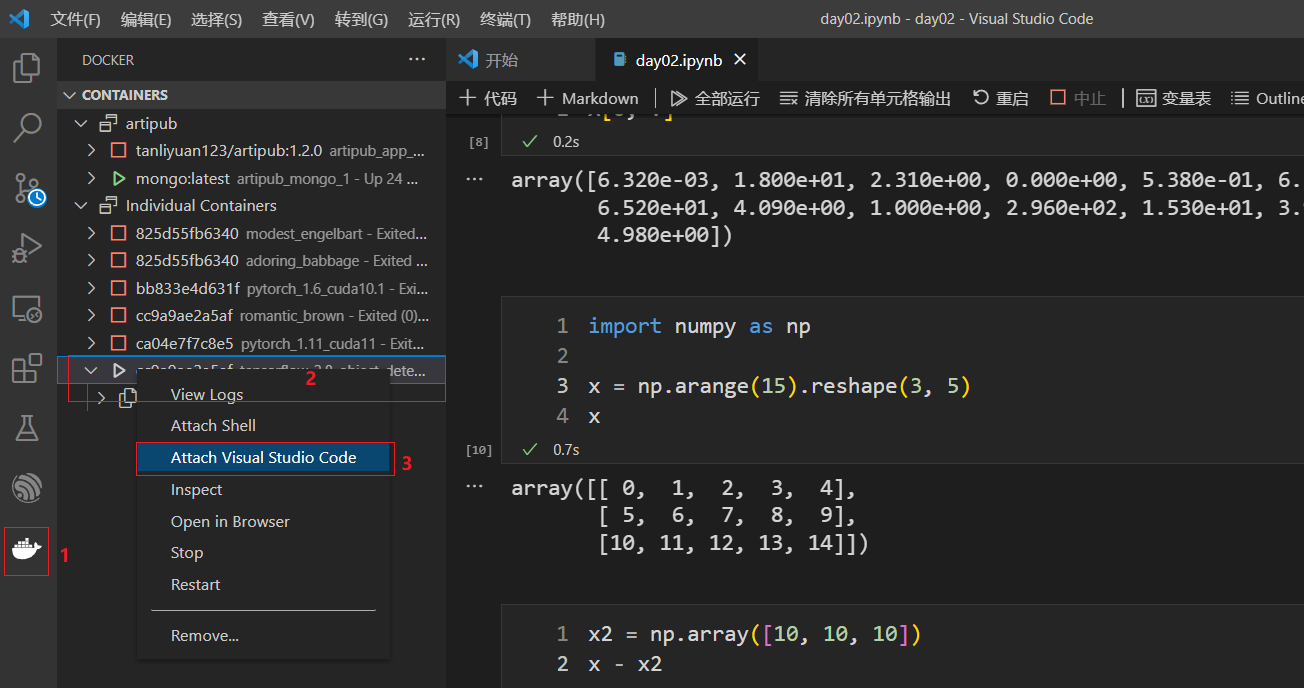Choose View Logs in context menu
The image size is (1304, 688).
(x=263, y=394)
